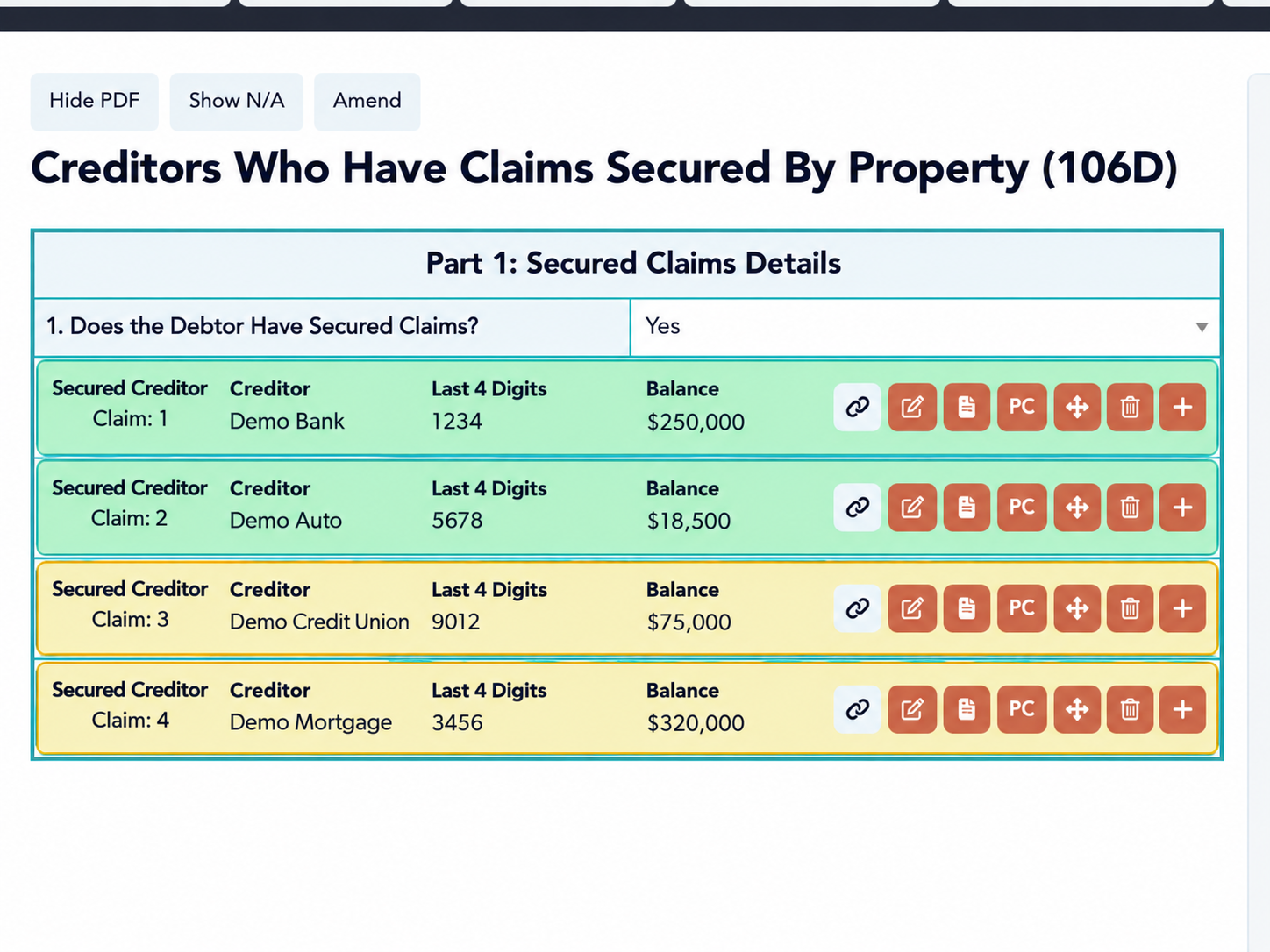
Task: Add a claim after Demo Bank row
Action: [1182, 407]
